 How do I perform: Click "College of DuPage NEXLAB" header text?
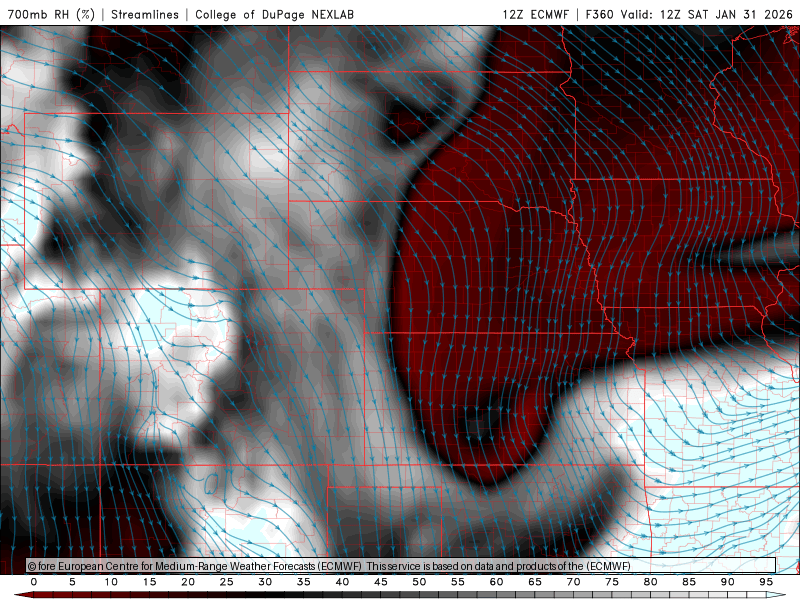pyautogui.click(x=274, y=14)
